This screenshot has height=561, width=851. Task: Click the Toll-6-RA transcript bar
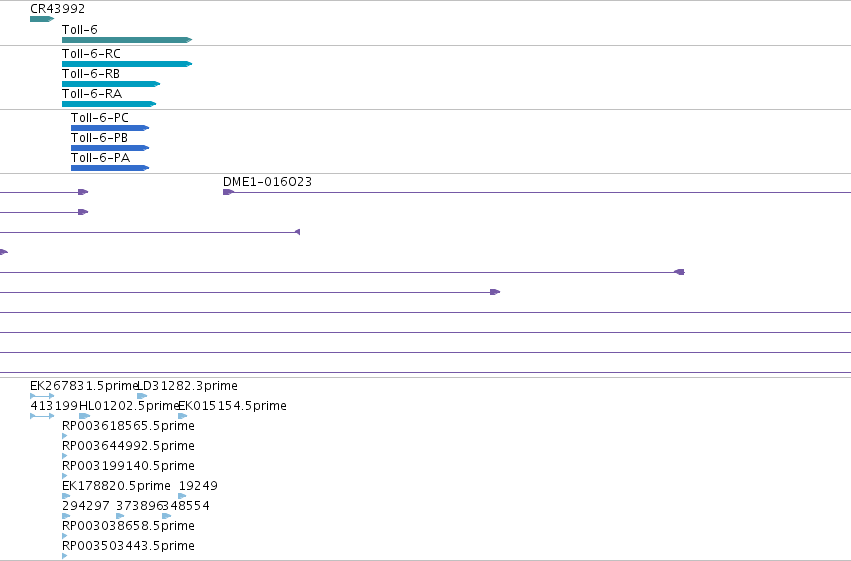click(x=109, y=104)
